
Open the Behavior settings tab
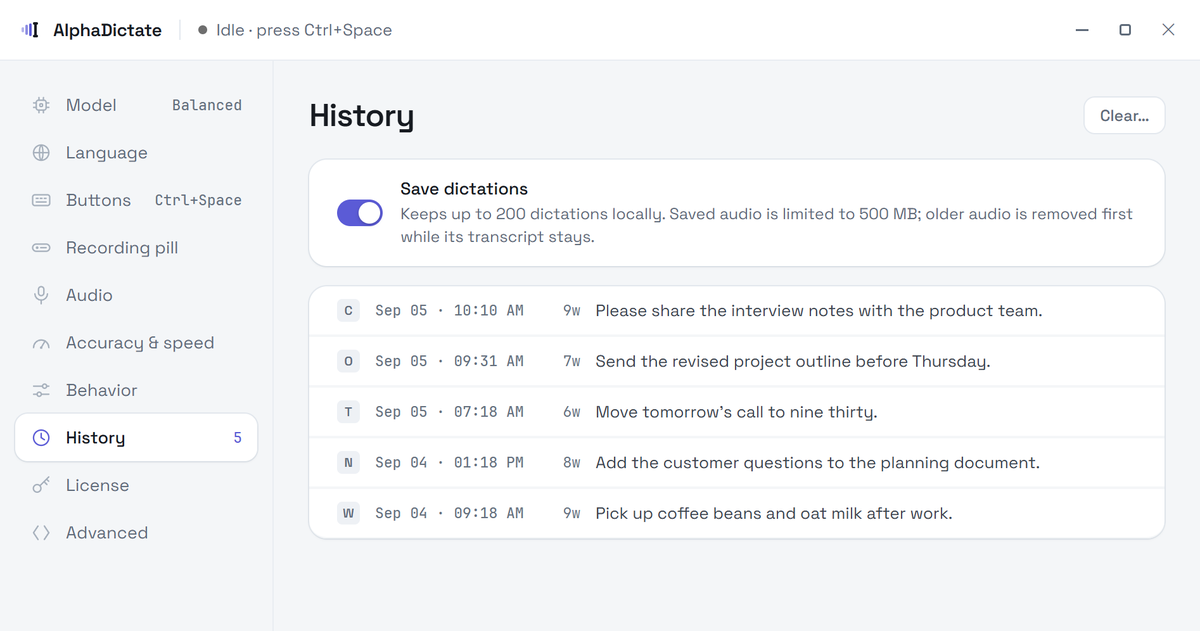pyautogui.click(x=136, y=390)
